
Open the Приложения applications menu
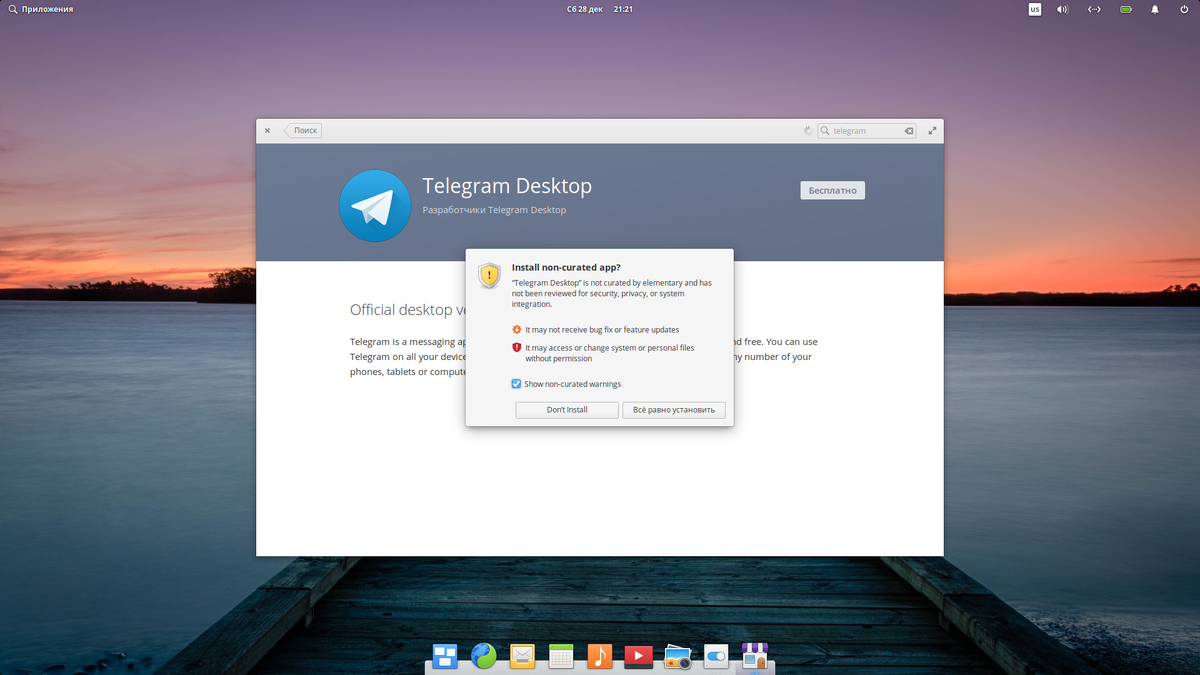40,9
